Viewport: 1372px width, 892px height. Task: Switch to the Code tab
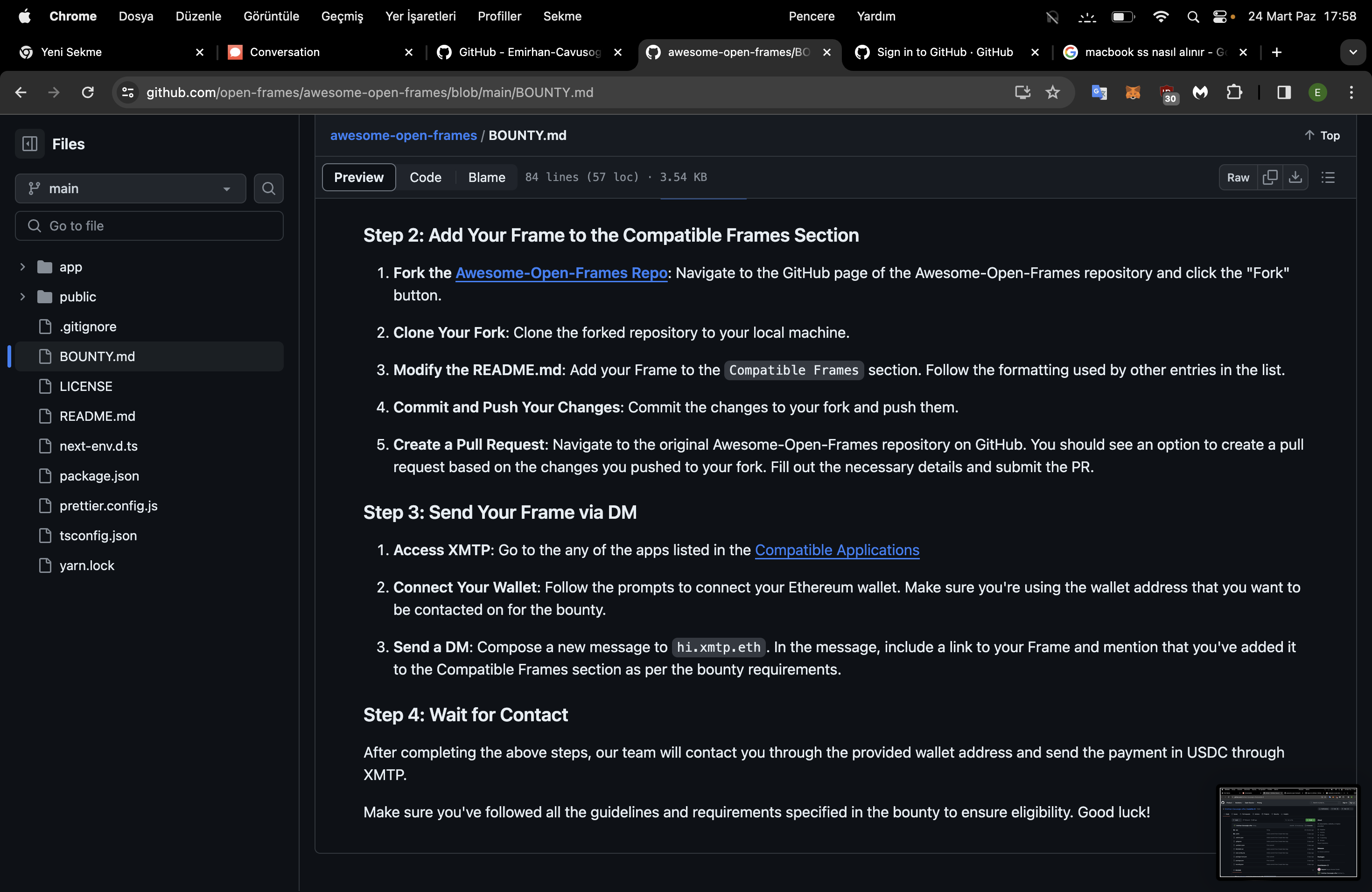tap(424, 177)
